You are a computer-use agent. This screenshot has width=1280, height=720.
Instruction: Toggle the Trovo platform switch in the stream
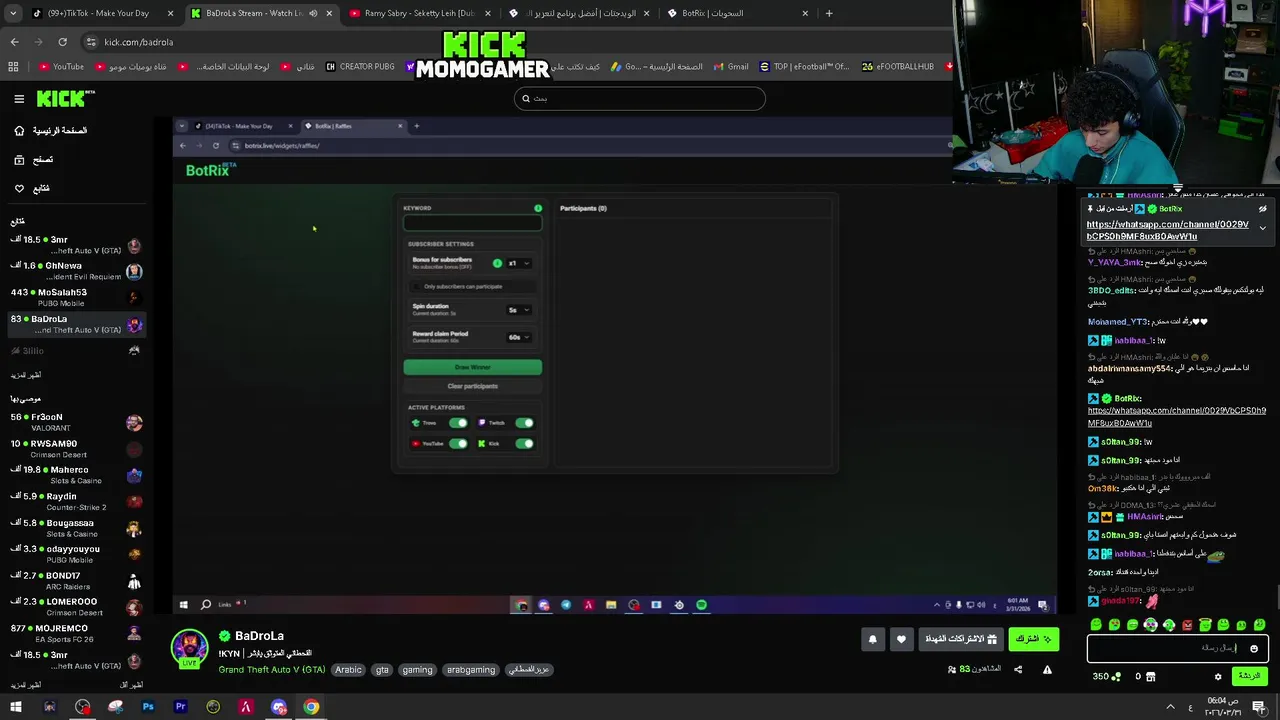coord(458,423)
